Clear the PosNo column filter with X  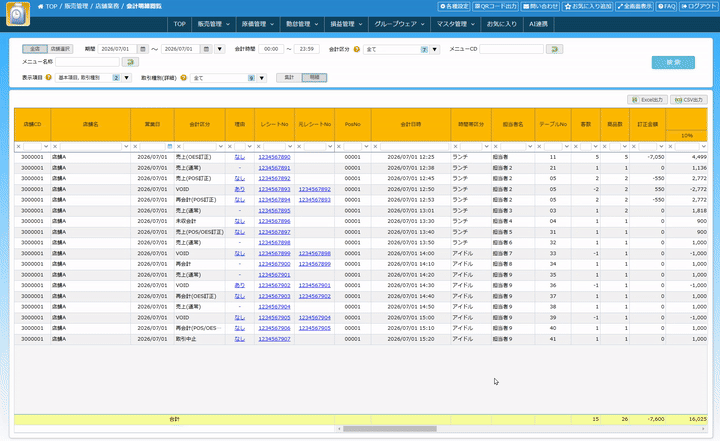tap(338, 147)
